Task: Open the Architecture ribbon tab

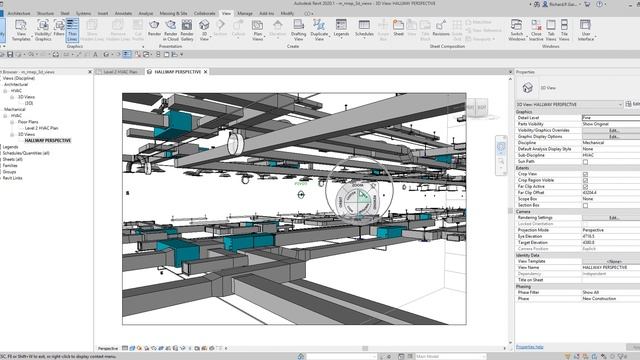Action: [x=19, y=13]
